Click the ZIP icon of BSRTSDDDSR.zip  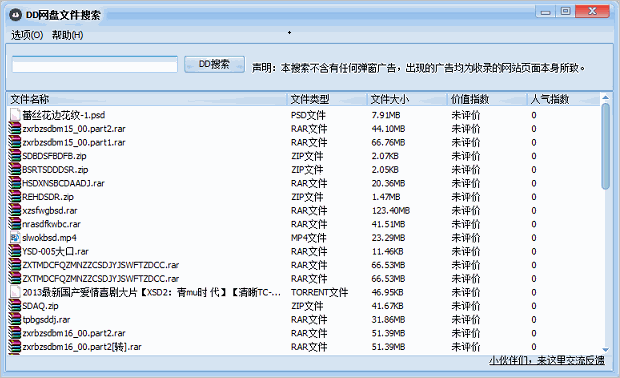click(15, 170)
